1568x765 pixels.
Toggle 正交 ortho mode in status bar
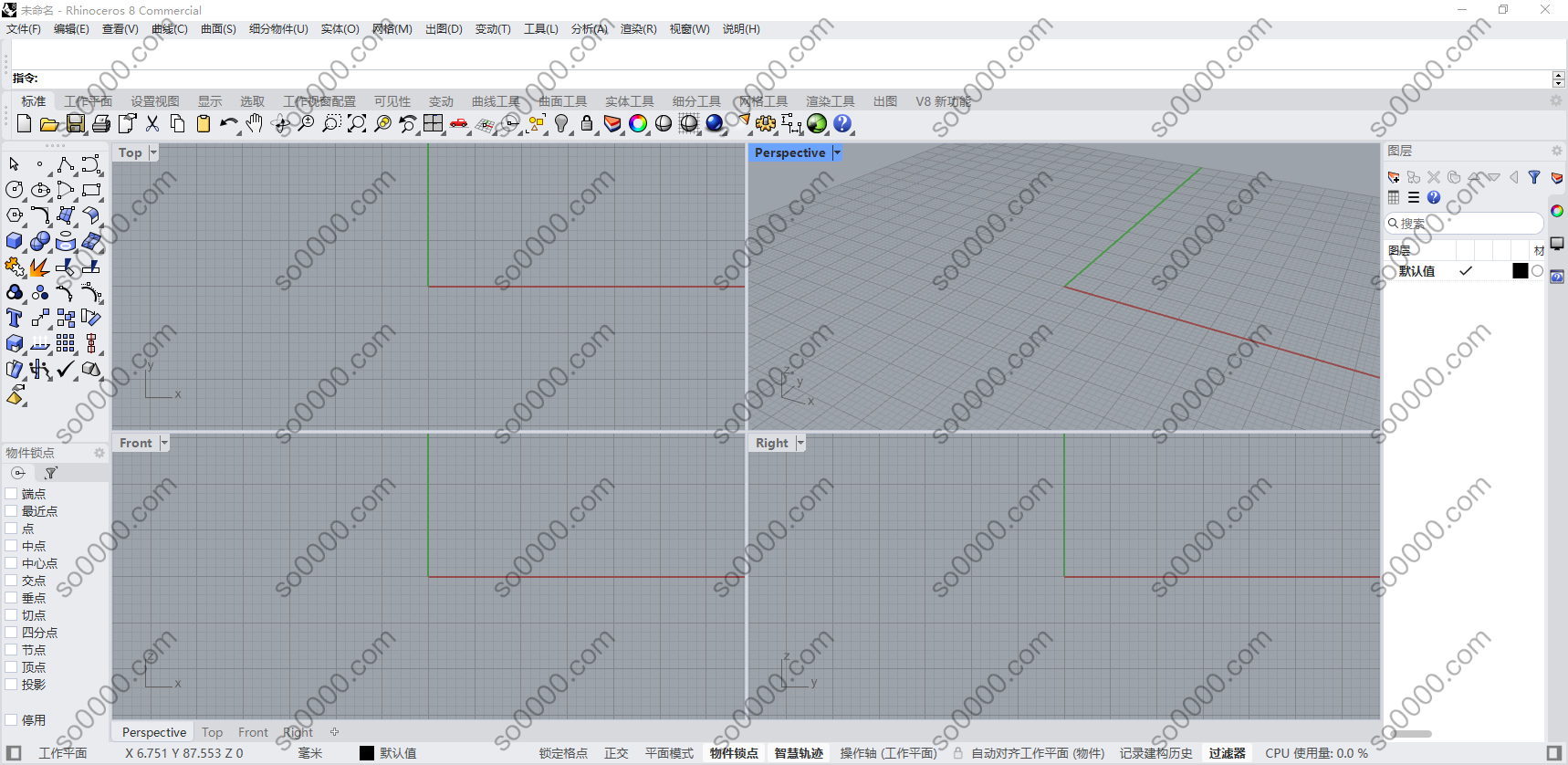(616, 753)
